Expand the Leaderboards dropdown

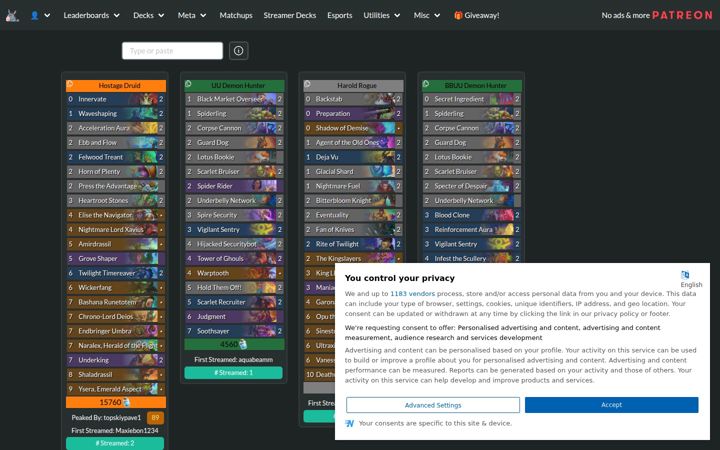(x=91, y=15)
